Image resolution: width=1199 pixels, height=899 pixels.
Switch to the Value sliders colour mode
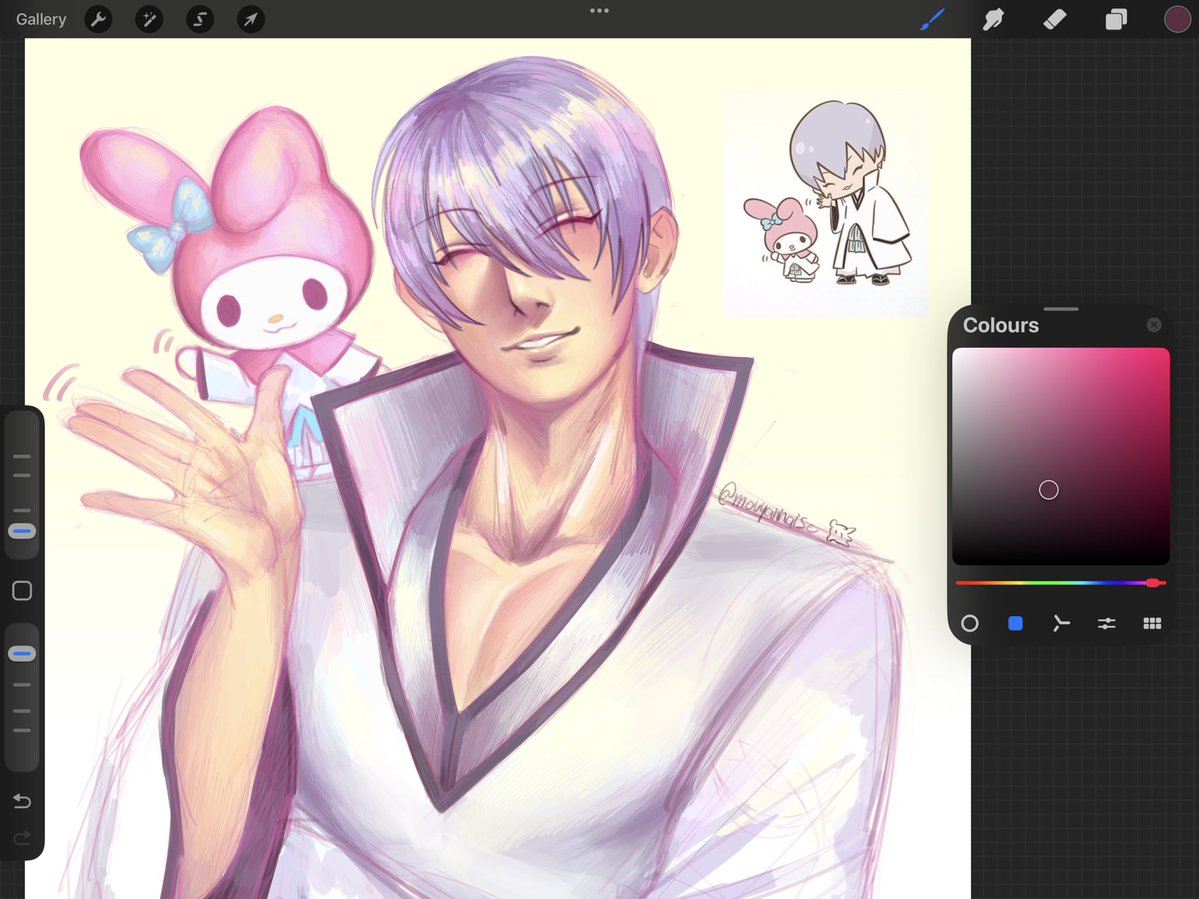(x=1106, y=623)
